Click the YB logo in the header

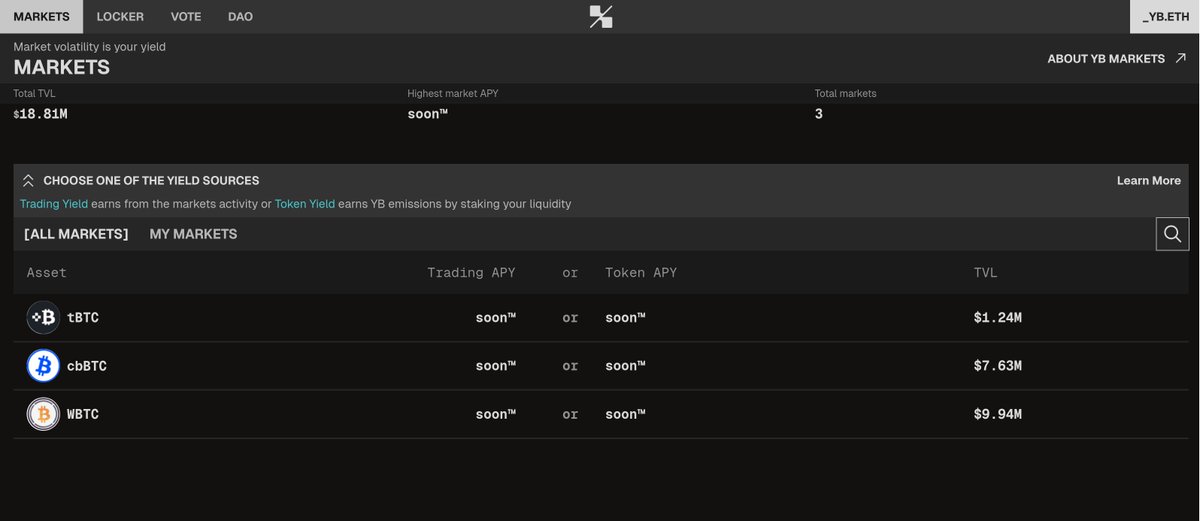(601, 16)
